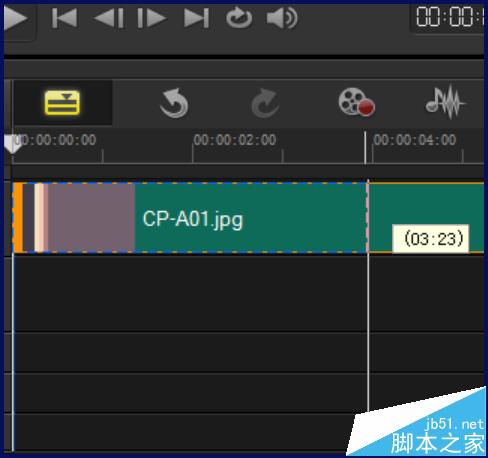Open the Record/Capture option film reel
Screen dimensions: 488x458
point(356,102)
